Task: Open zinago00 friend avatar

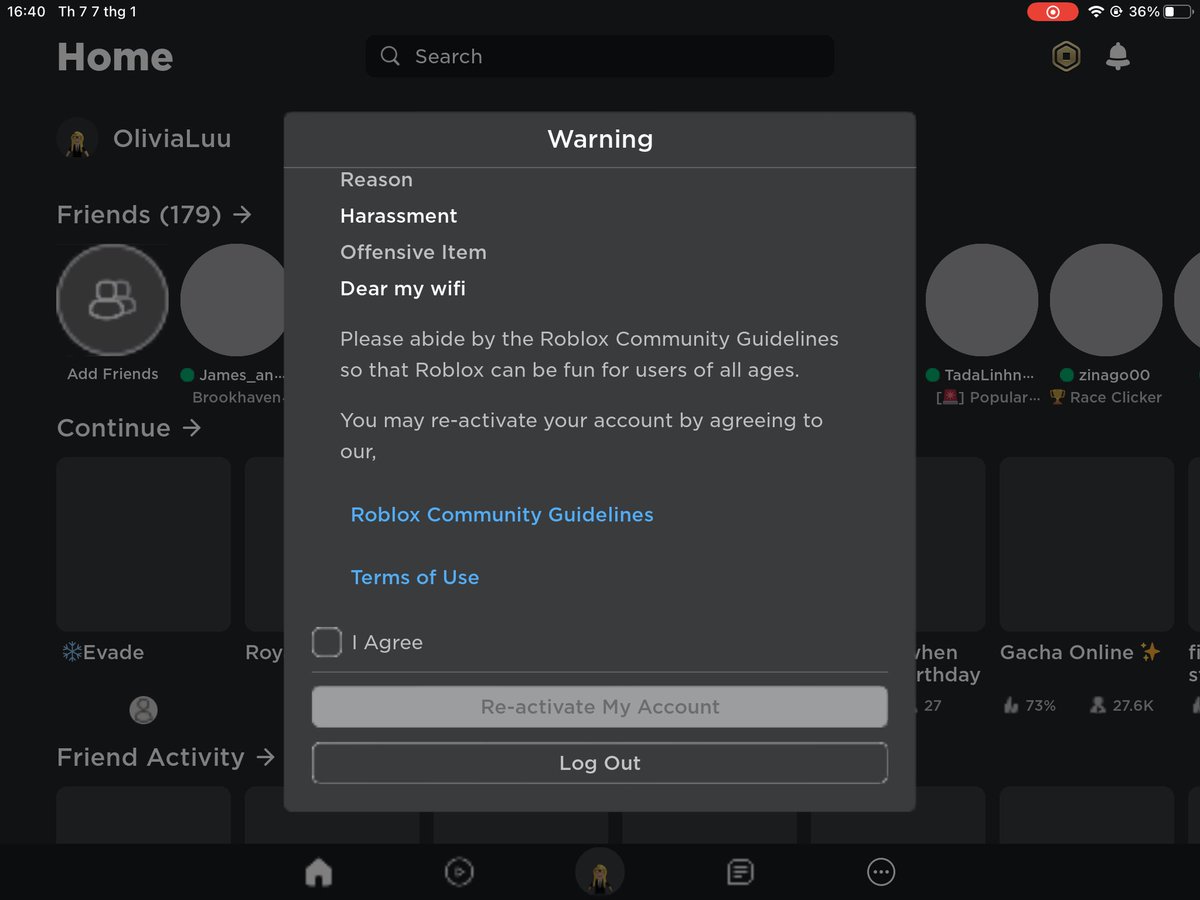Action: tap(1106, 300)
